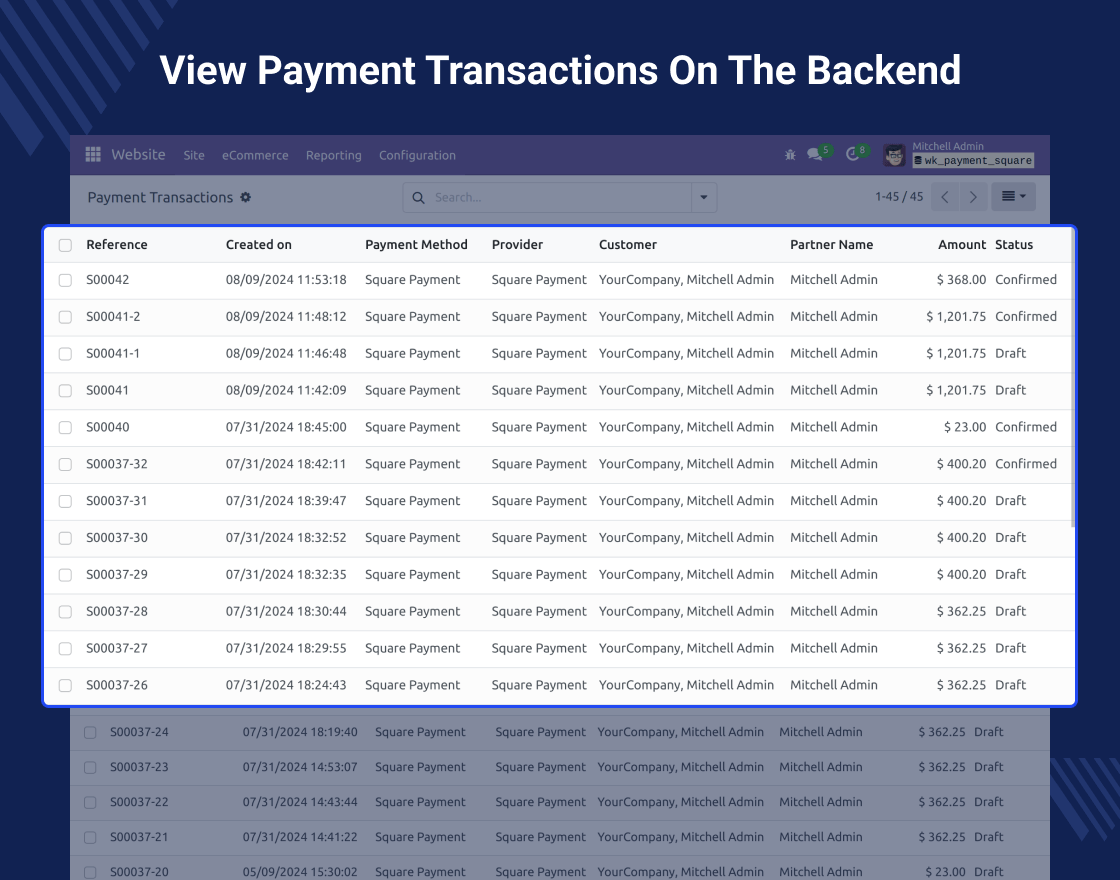
Task: Click the table vertical scrollbar
Action: point(1073,379)
